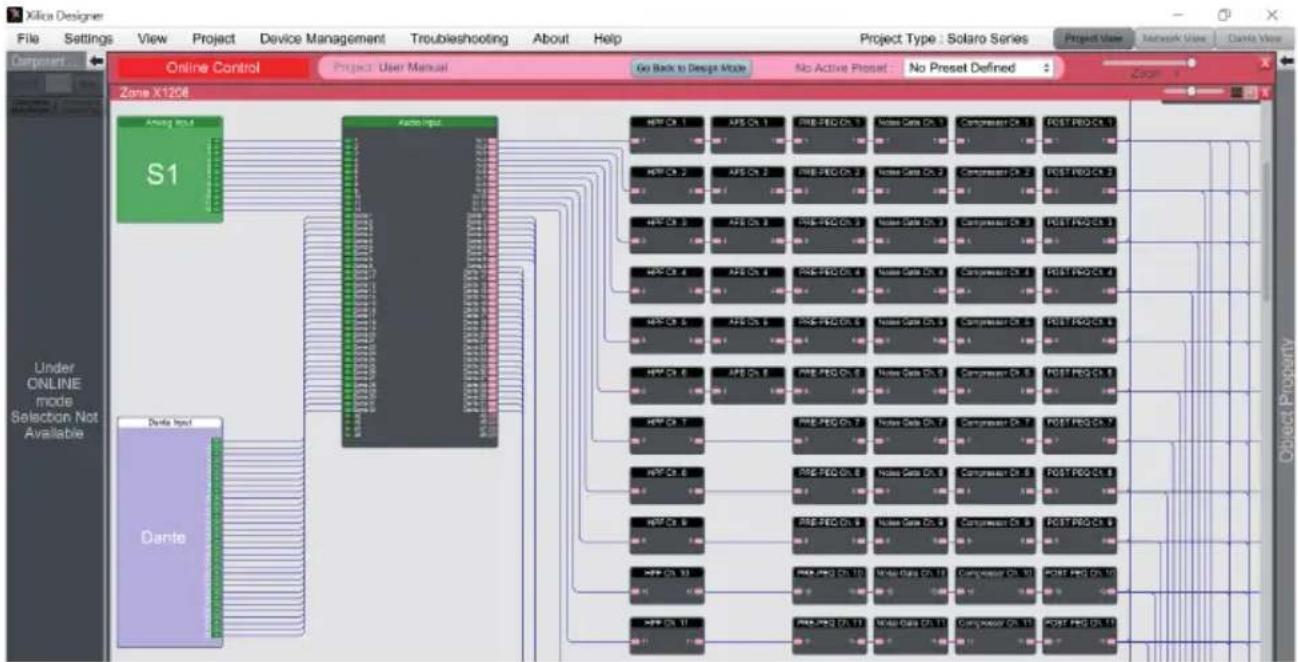This screenshot has height=662, width=1298.
Task: Close the Zone X1208 window
Action: click(x=1263, y=93)
